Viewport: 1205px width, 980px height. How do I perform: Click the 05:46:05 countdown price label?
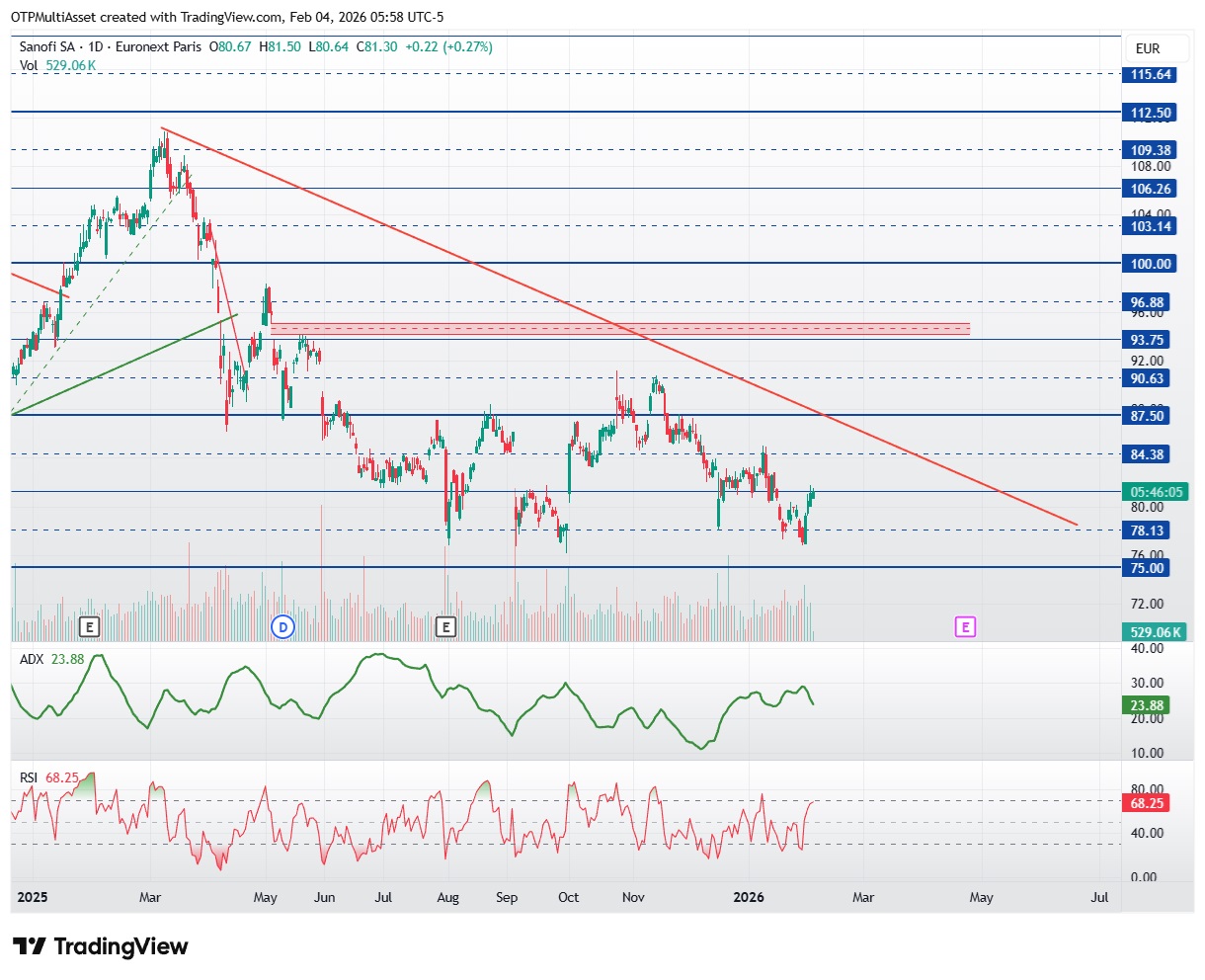[x=1156, y=492]
